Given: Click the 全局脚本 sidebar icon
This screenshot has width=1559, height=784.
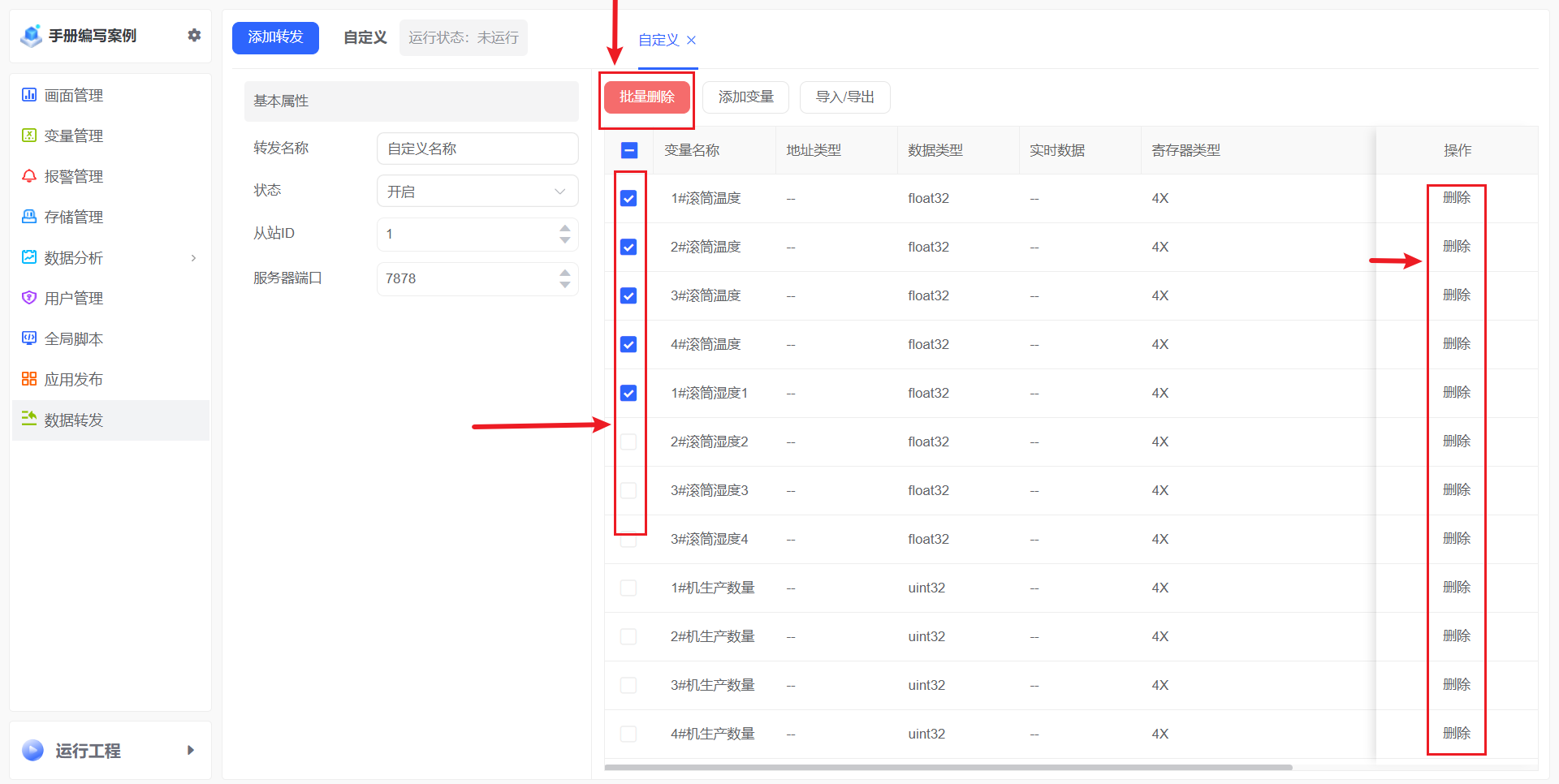Looking at the screenshot, I should pyautogui.click(x=29, y=338).
